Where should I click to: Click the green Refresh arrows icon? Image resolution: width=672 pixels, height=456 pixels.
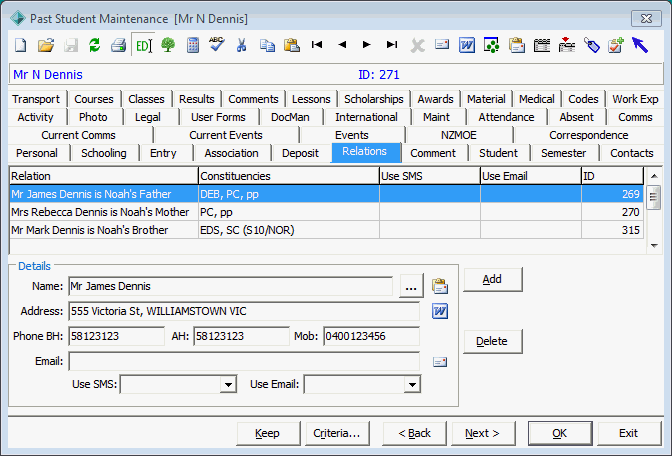(x=95, y=45)
